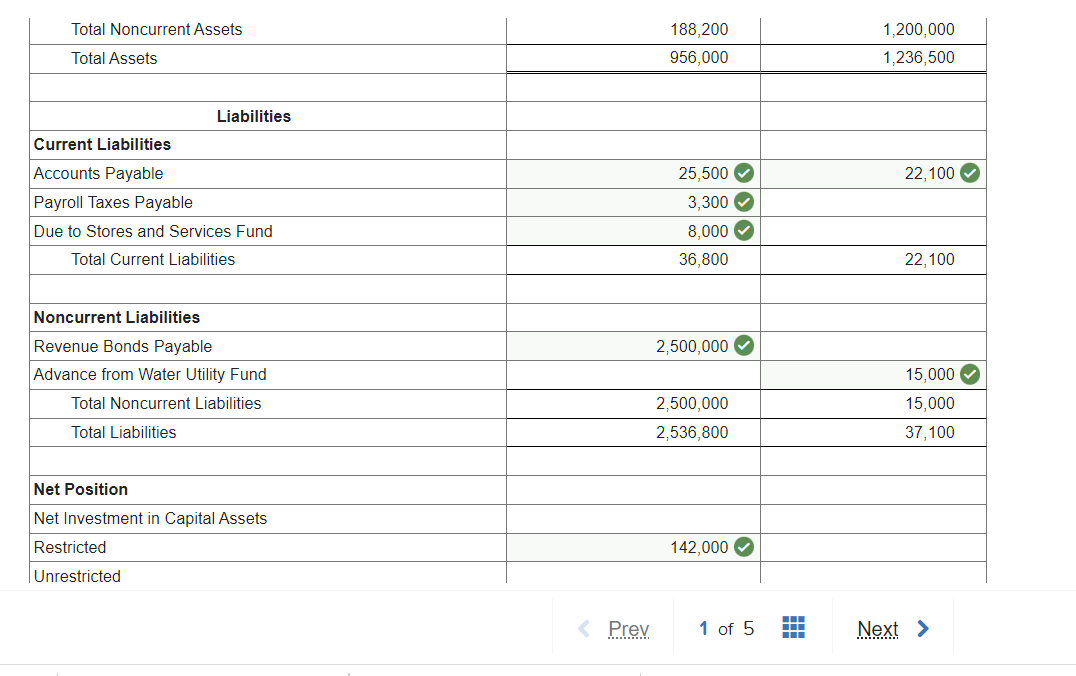
Task: Click the left chevron before Prev
Action: point(583,628)
